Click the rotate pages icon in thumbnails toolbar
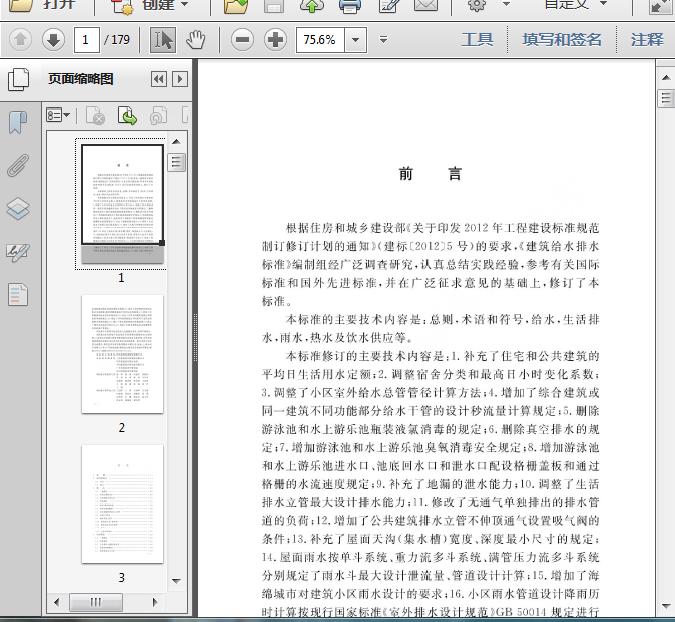This screenshot has width=675, height=622. click(x=158, y=116)
